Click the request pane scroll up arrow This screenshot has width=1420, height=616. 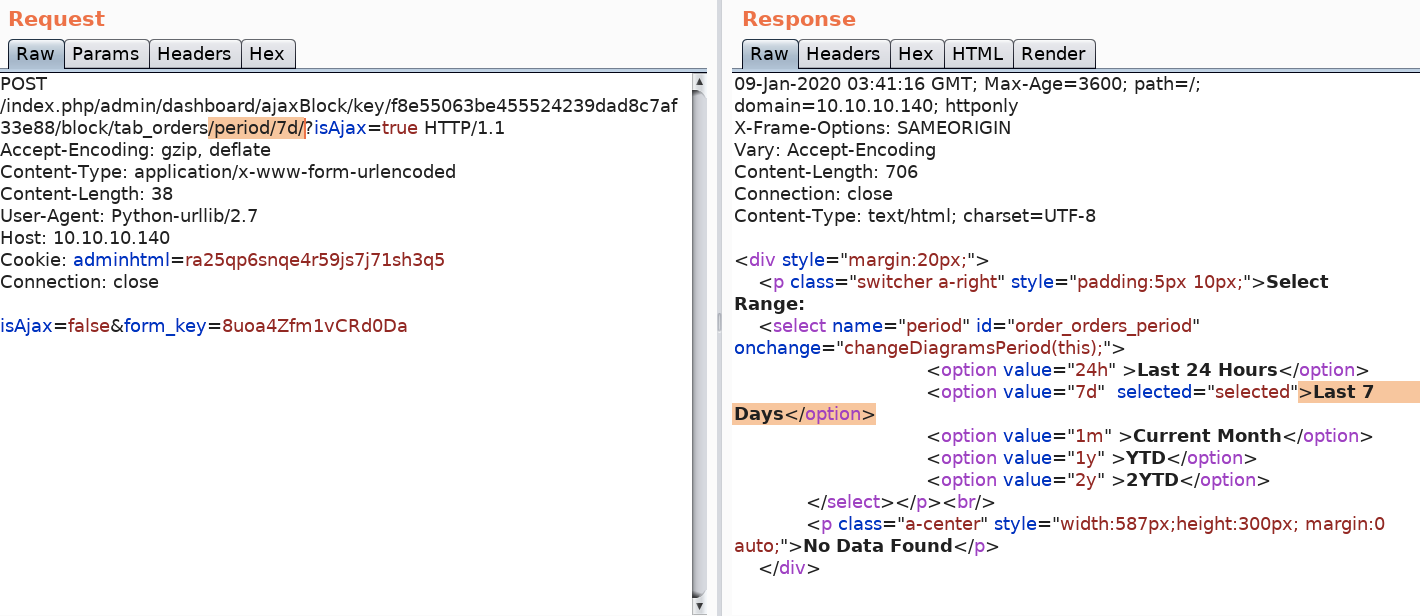point(699,81)
